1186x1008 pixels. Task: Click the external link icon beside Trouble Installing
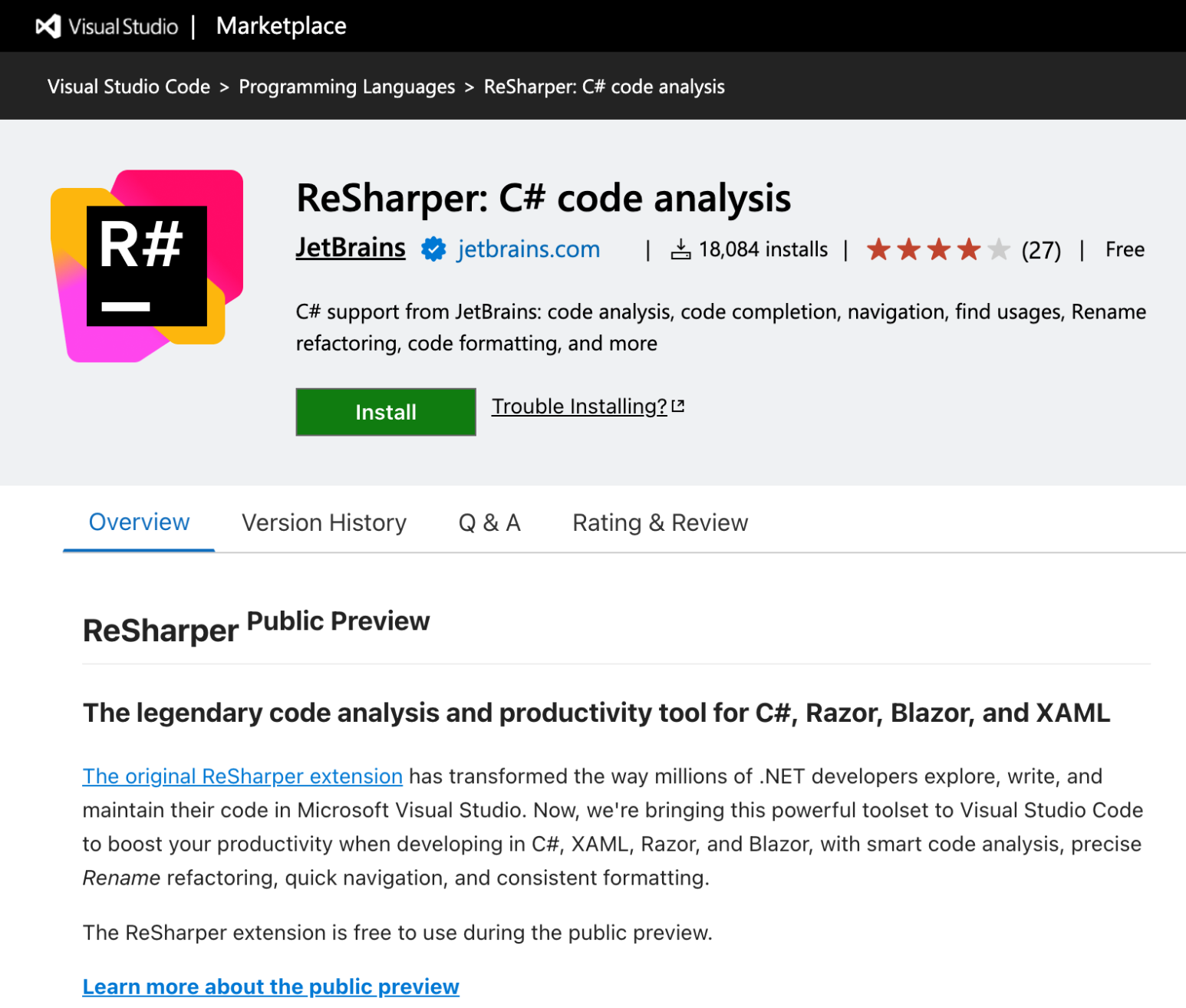(x=678, y=407)
